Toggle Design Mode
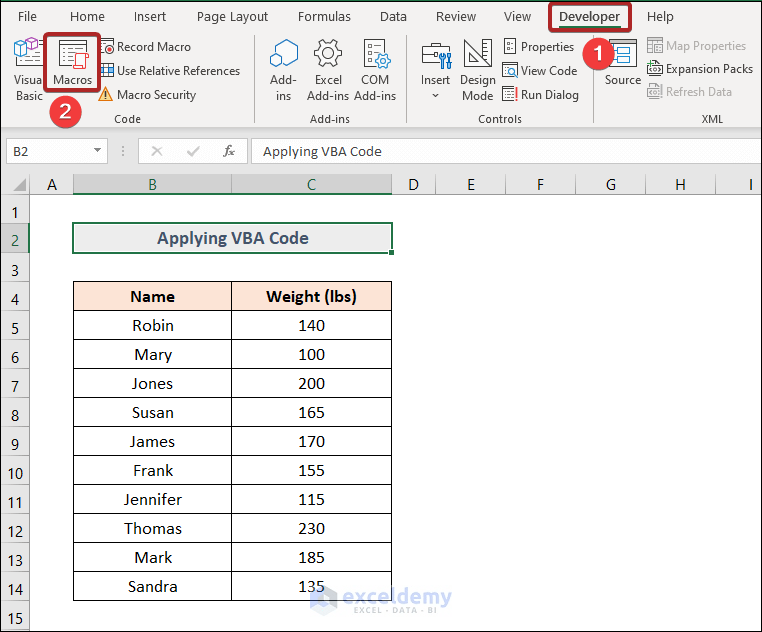This screenshot has height=632, width=762. [x=478, y=70]
